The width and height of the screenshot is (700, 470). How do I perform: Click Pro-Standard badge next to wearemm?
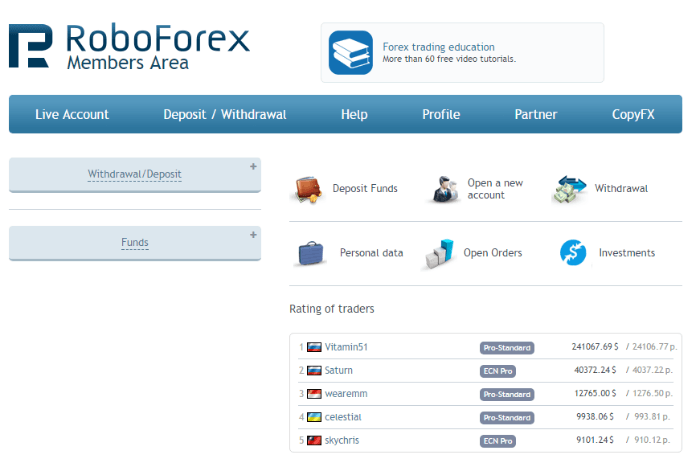point(507,394)
